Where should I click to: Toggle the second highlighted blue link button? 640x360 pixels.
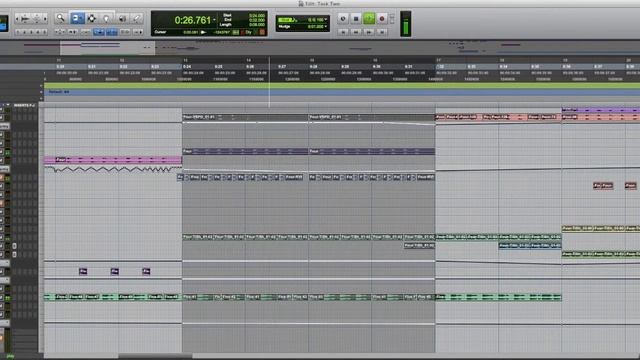click(x=112, y=32)
